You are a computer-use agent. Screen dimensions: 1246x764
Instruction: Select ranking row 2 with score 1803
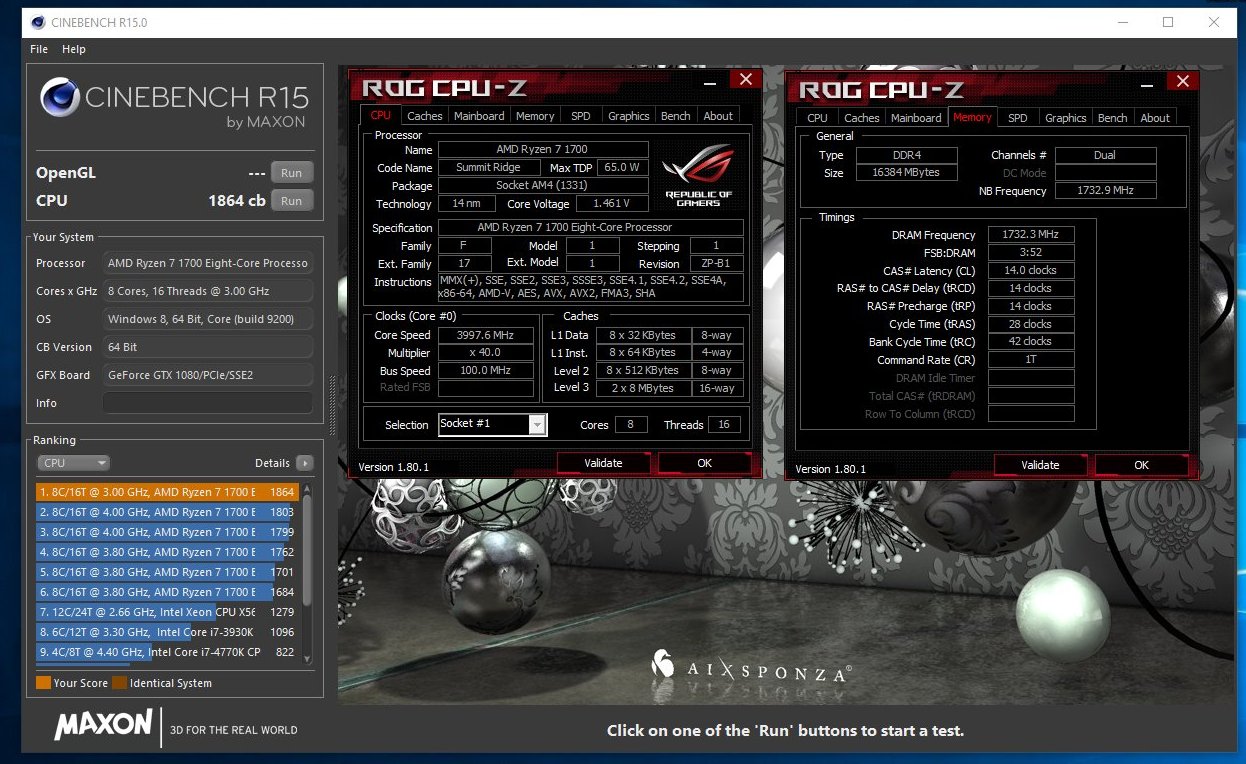(166, 512)
